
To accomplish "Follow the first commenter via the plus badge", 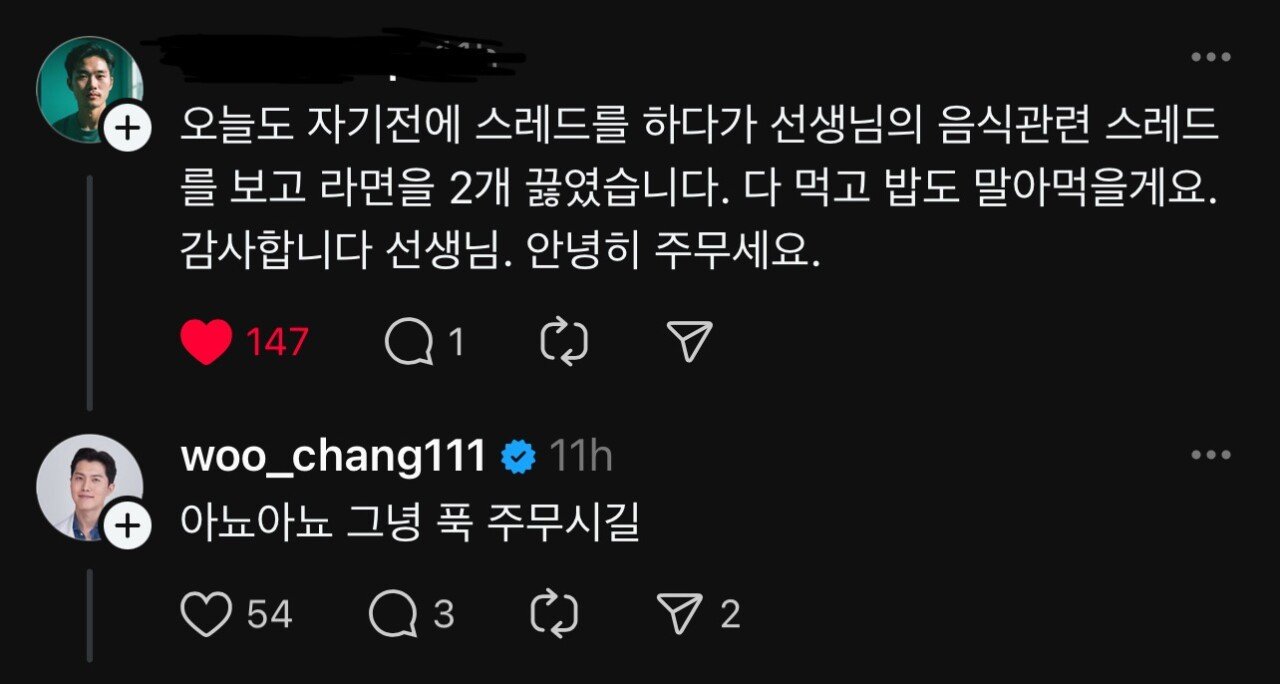I will pyautogui.click(x=126, y=128).
